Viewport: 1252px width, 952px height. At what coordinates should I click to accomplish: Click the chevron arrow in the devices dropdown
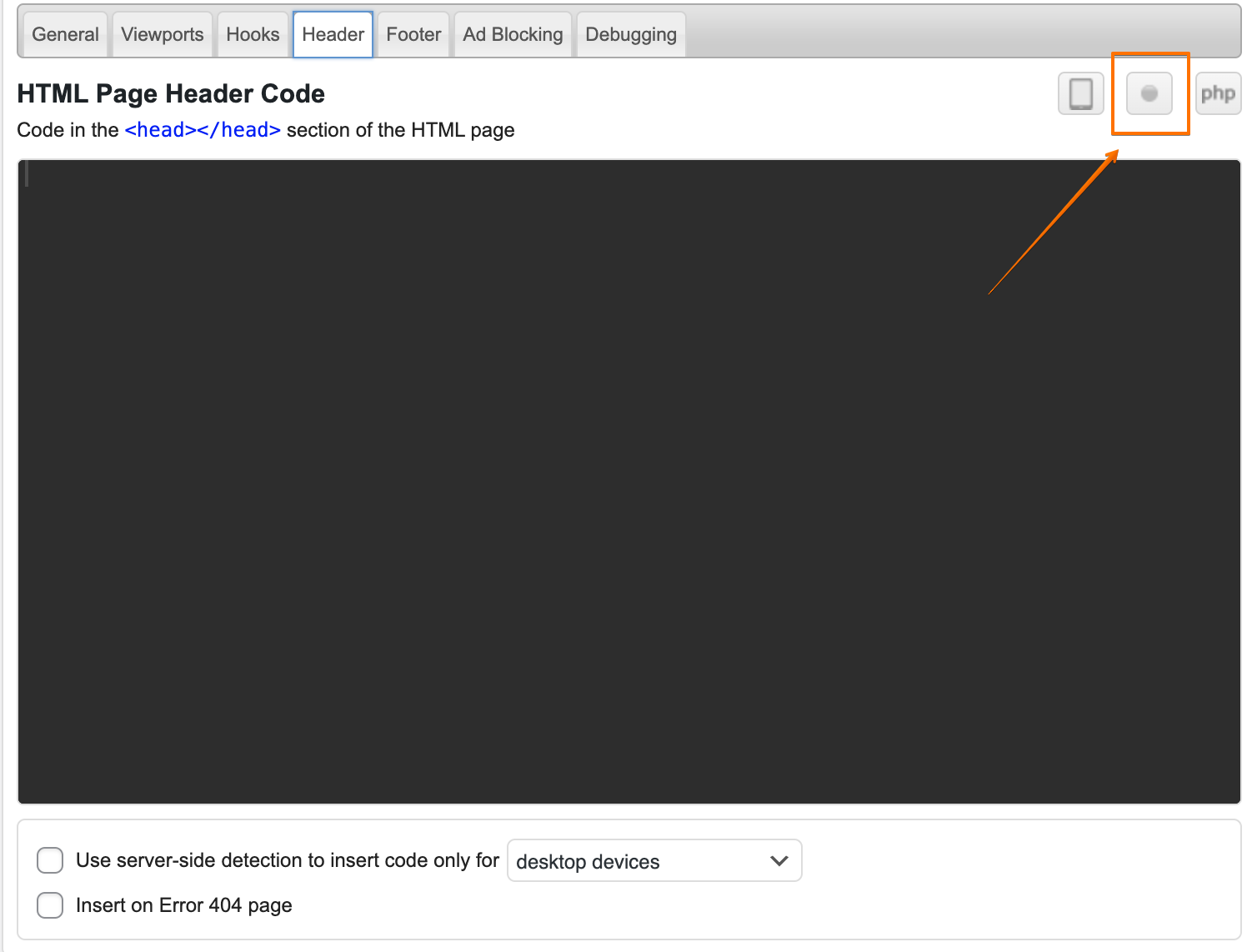779,861
